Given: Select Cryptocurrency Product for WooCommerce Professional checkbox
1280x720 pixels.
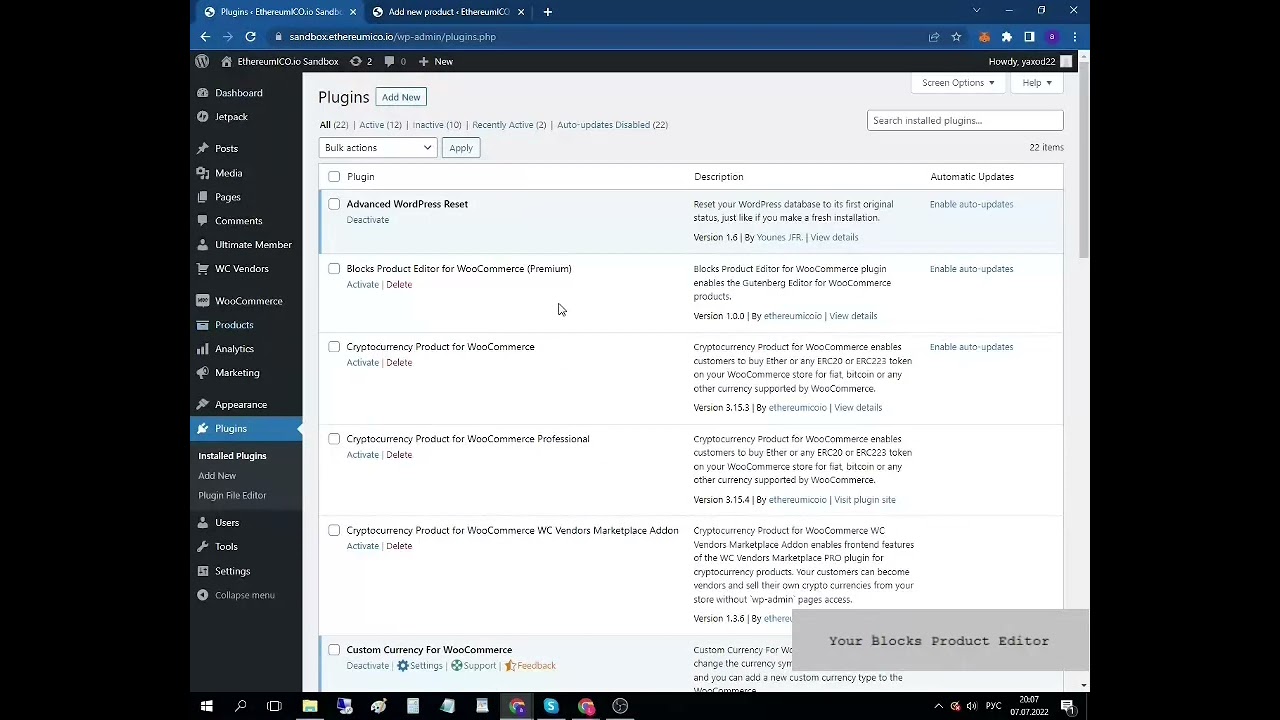Looking at the screenshot, I should [334, 439].
